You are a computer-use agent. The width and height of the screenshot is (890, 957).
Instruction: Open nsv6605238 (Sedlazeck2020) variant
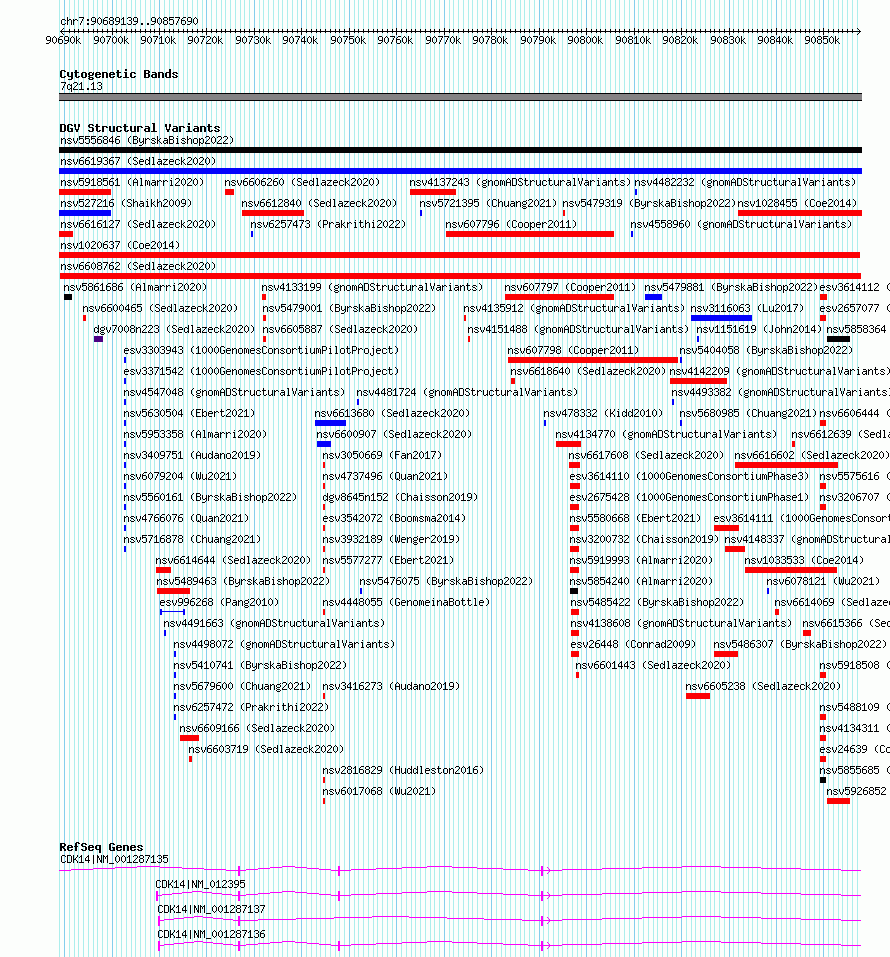pyautogui.click(x=763, y=686)
